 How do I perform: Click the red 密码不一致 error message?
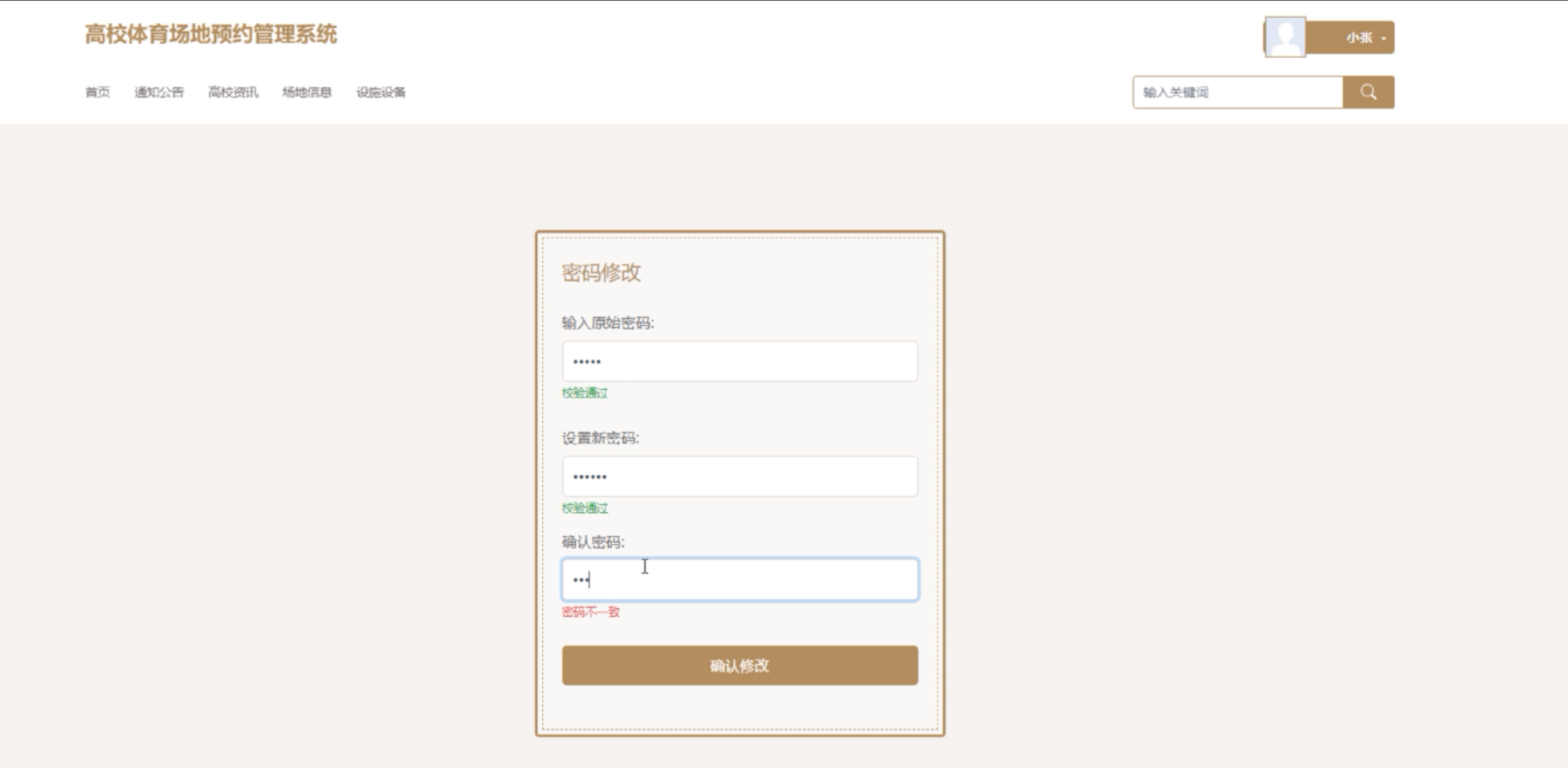click(591, 612)
